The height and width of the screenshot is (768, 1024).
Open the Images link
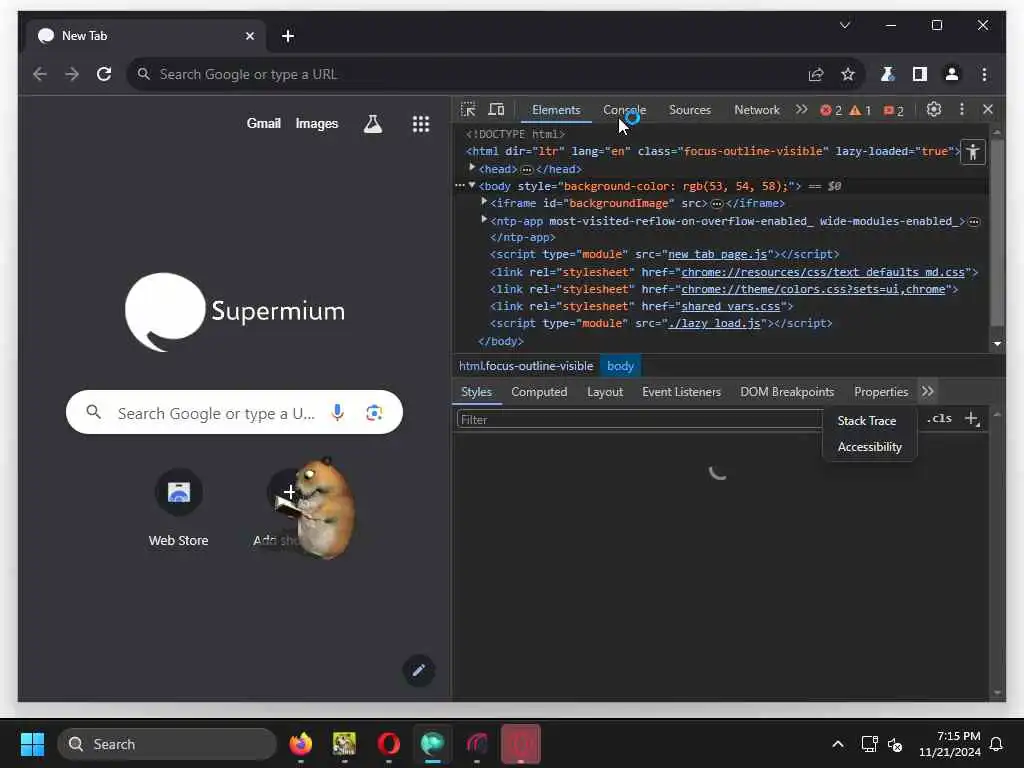point(317,123)
